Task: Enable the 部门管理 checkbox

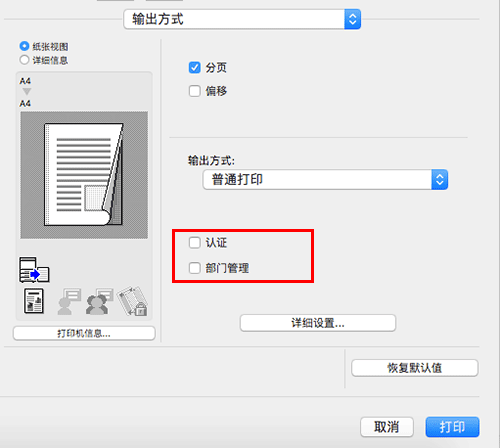Action: coord(195,268)
